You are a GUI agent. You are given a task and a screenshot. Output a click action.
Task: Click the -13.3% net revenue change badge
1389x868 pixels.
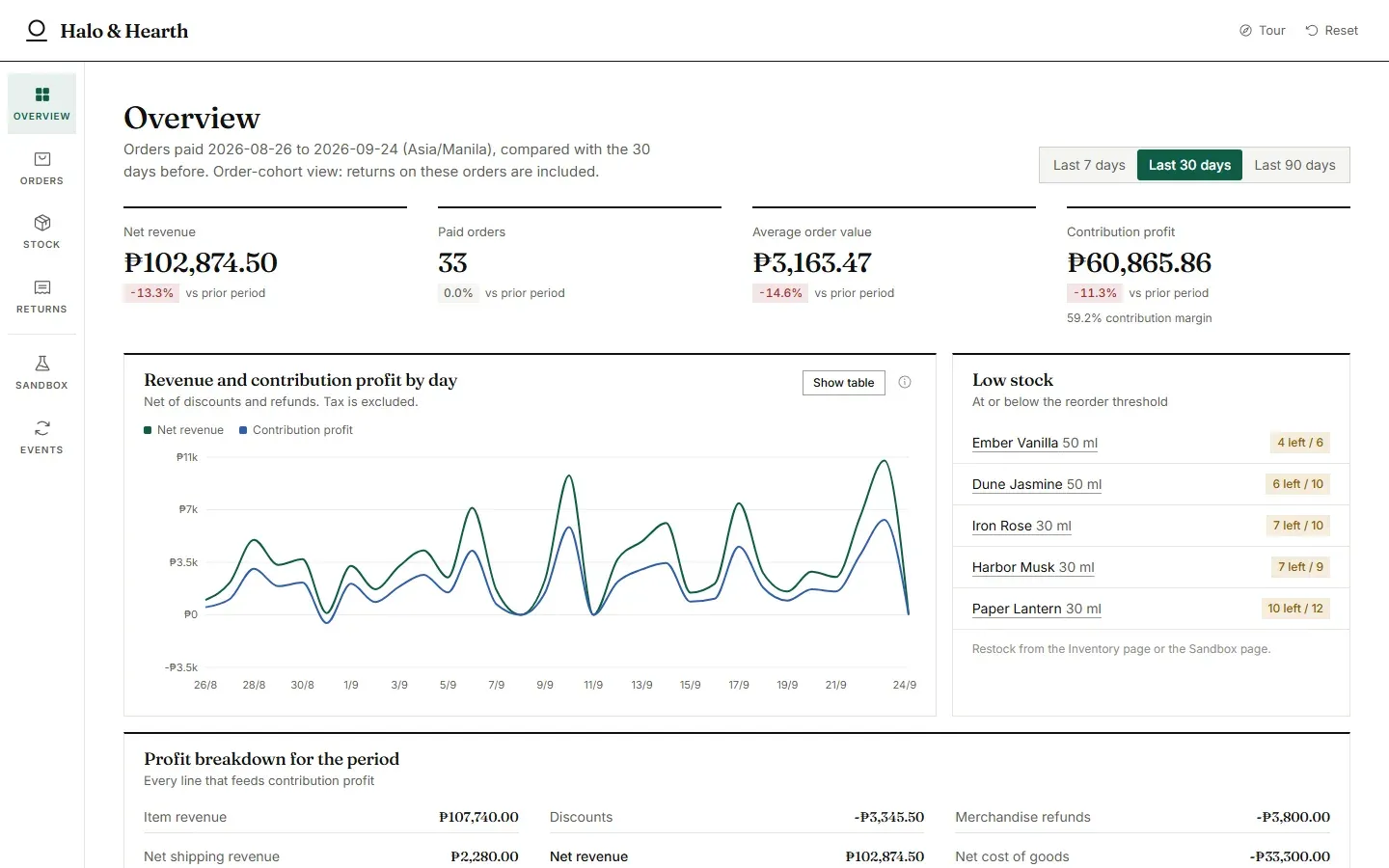pos(151,293)
